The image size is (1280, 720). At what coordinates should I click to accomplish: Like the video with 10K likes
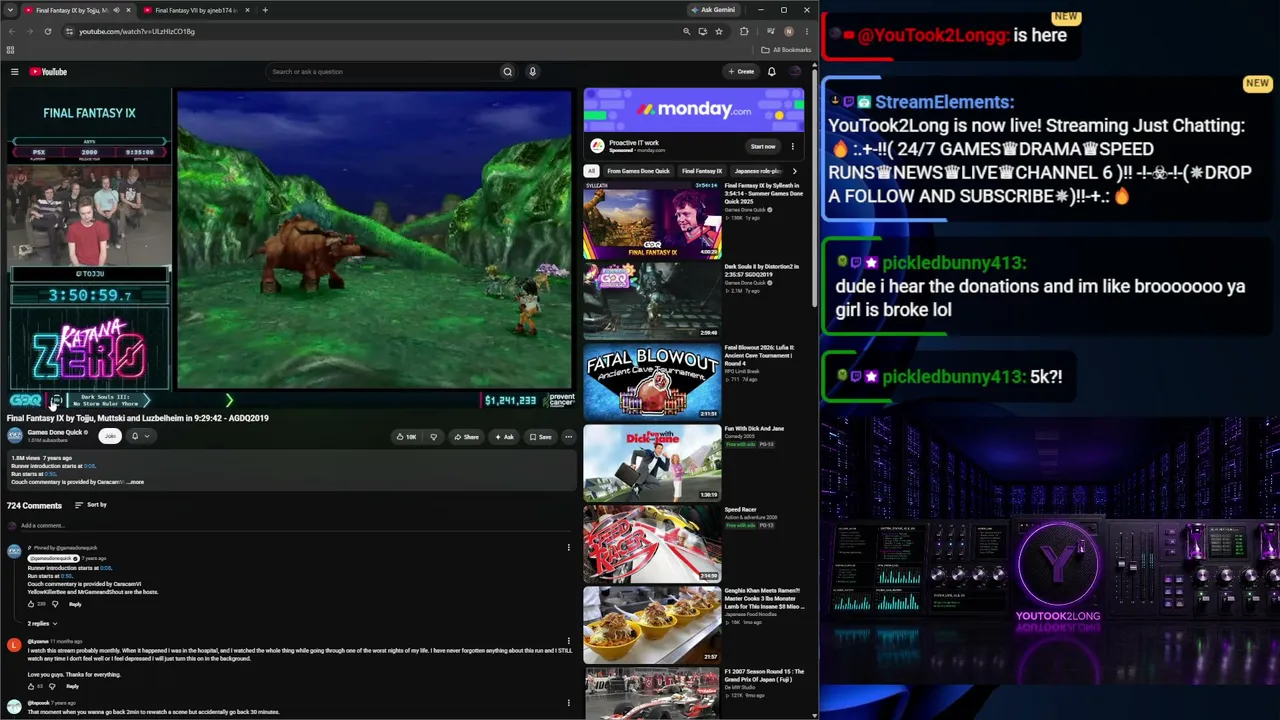pos(405,437)
